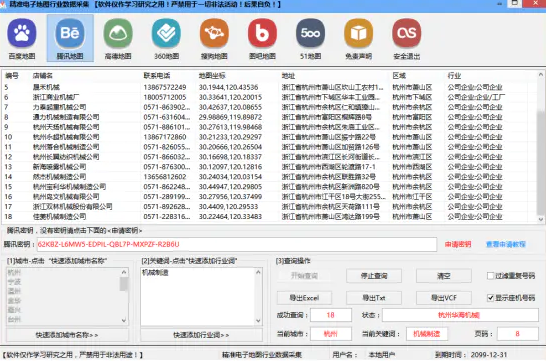
Task: Click the 停止查询 button
Action: click(x=374, y=276)
